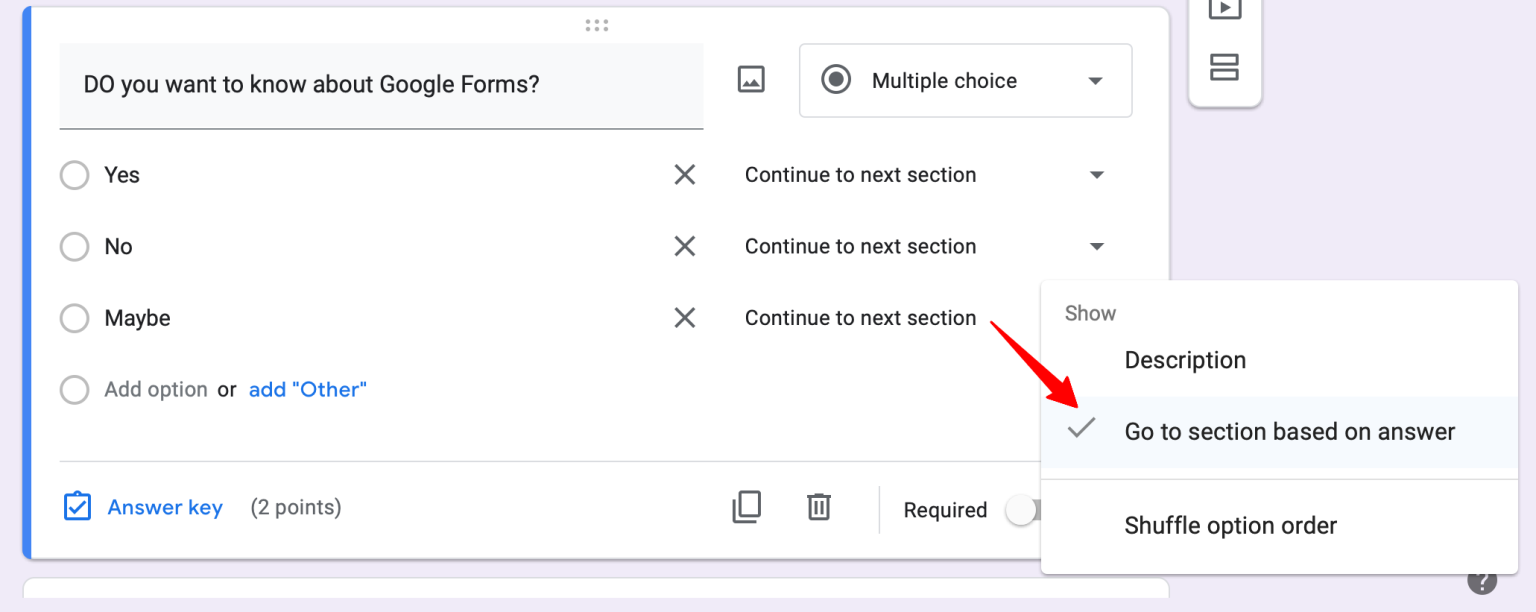This screenshot has width=1536, height=612.
Task: Select Shuffle option order from the menu
Action: pyautogui.click(x=1230, y=525)
